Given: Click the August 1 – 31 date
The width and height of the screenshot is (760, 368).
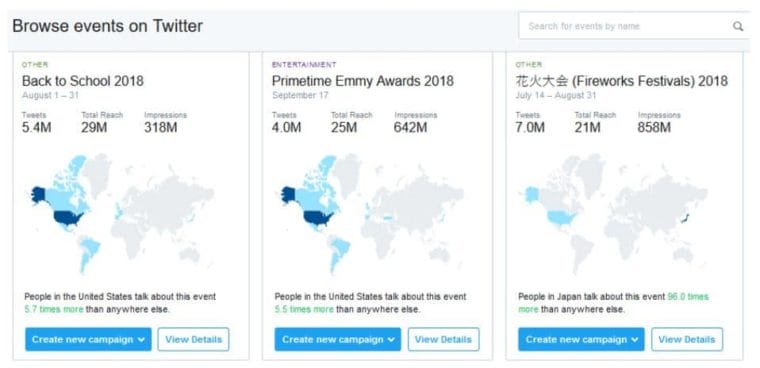Looking at the screenshot, I should point(50,96).
